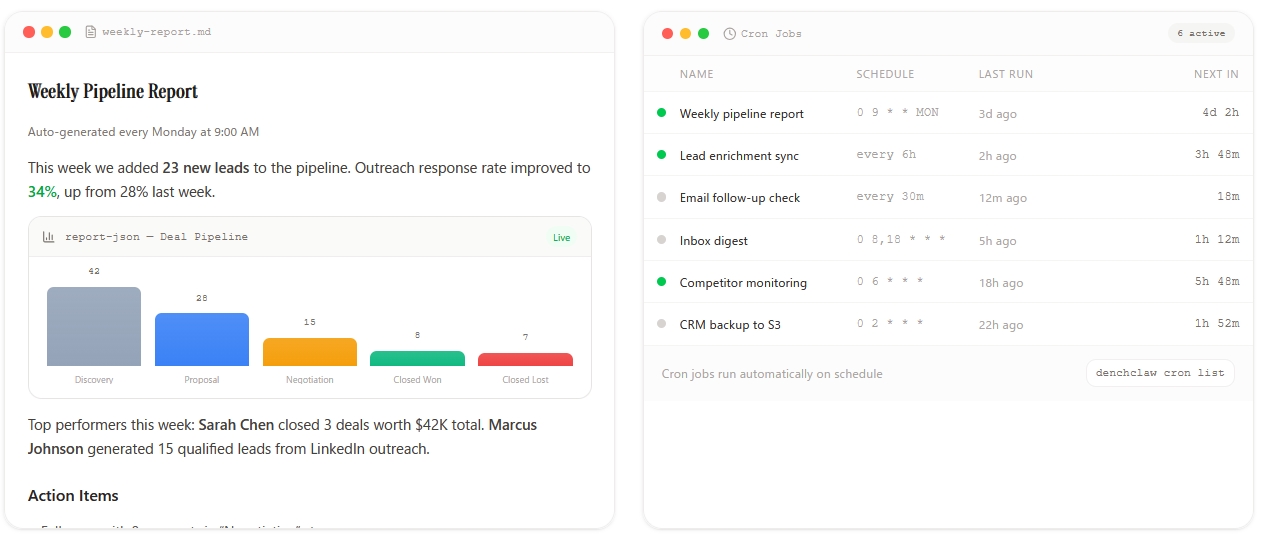Click the green status dot for Competitor monitoring

tap(661, 282)
